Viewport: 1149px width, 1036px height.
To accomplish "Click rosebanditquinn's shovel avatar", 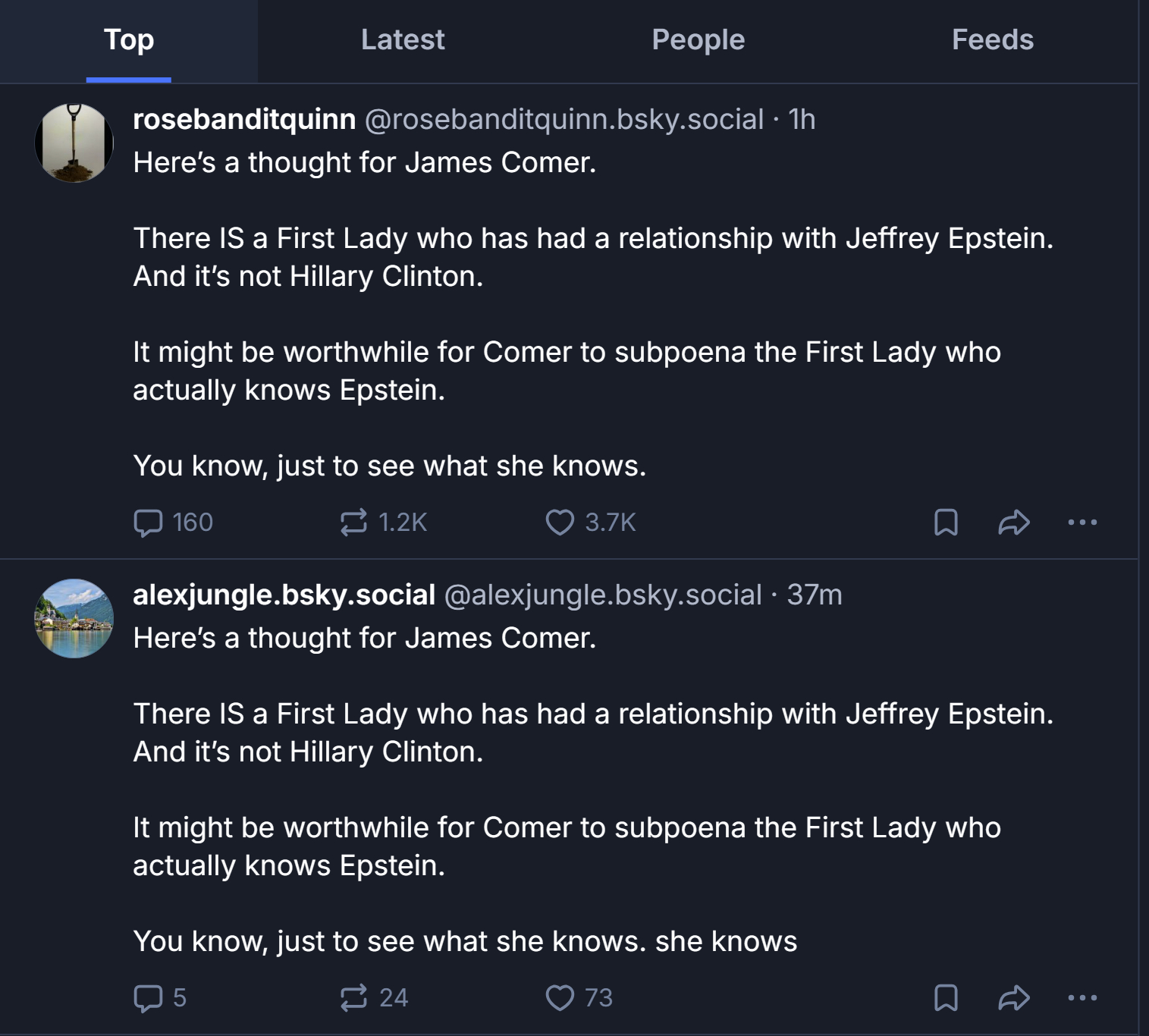I will click(74, 143).
